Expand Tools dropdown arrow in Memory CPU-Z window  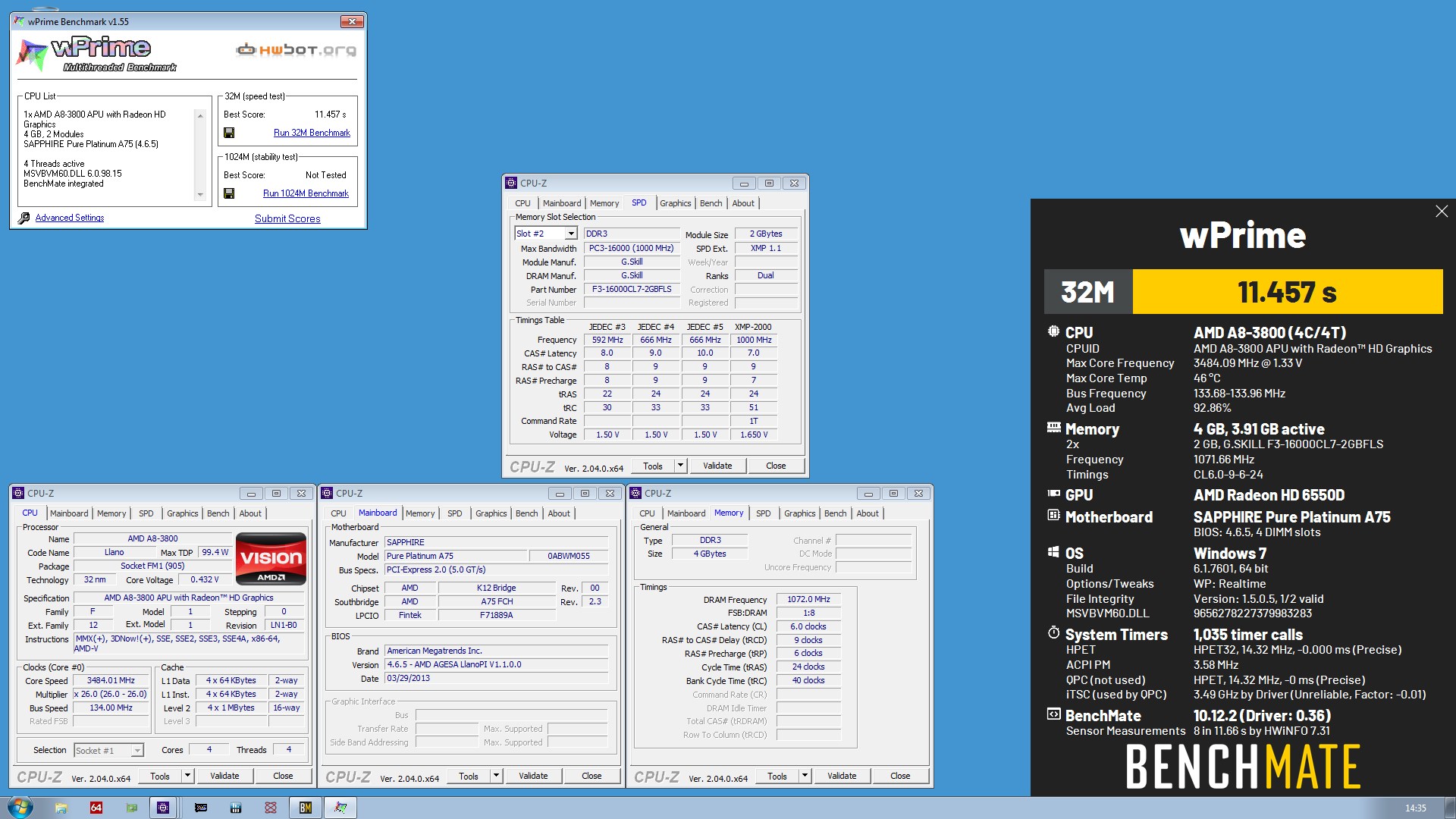pos(805,776)
